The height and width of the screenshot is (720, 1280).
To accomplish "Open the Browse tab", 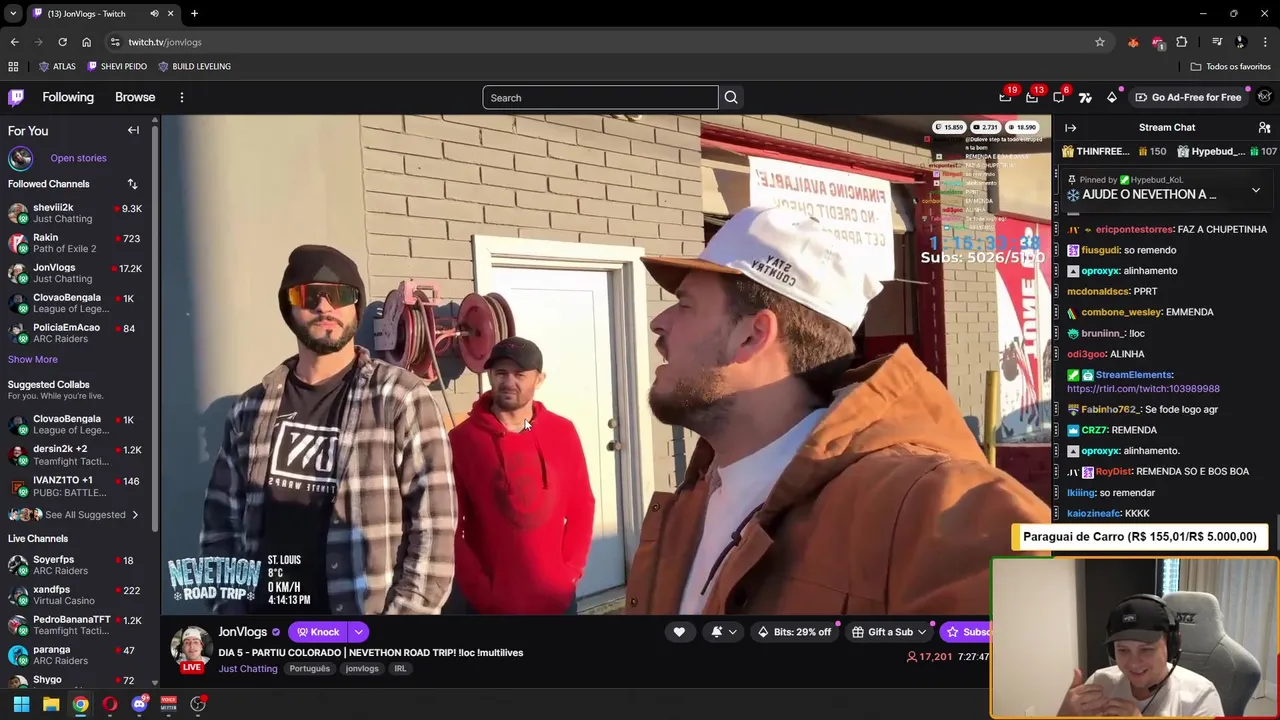I will tap(135, 97).
